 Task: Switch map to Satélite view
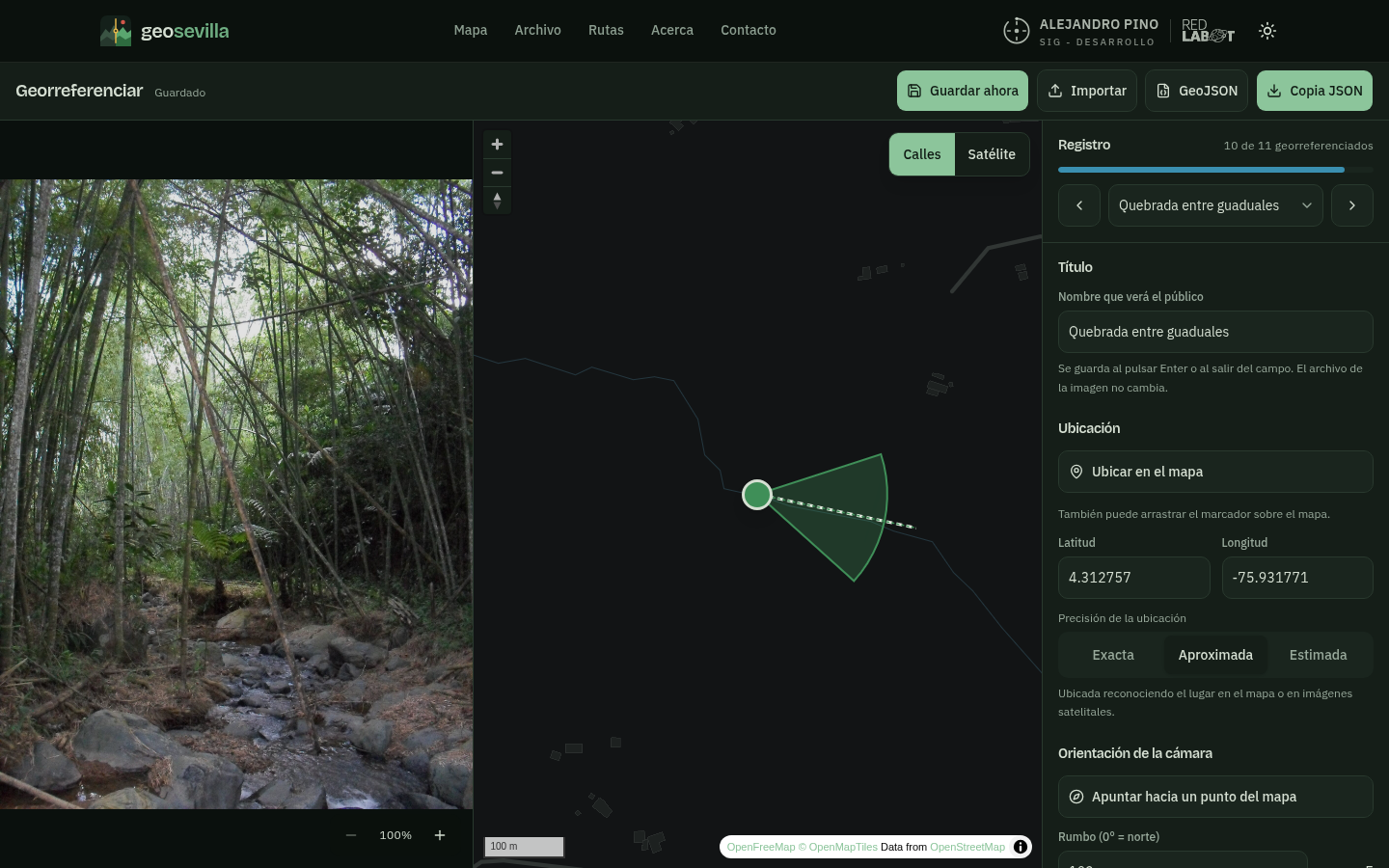point(992,154)
